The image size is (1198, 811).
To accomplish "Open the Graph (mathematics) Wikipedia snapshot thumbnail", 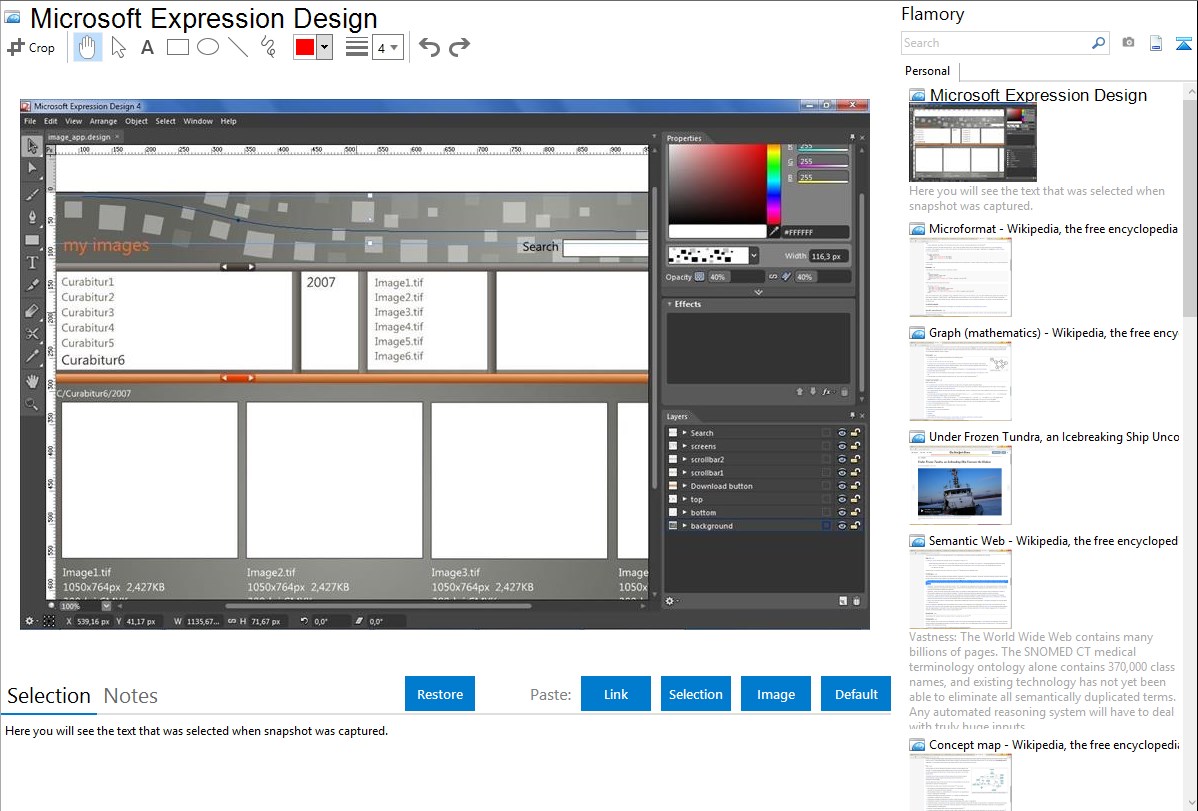I will (960, 381).
